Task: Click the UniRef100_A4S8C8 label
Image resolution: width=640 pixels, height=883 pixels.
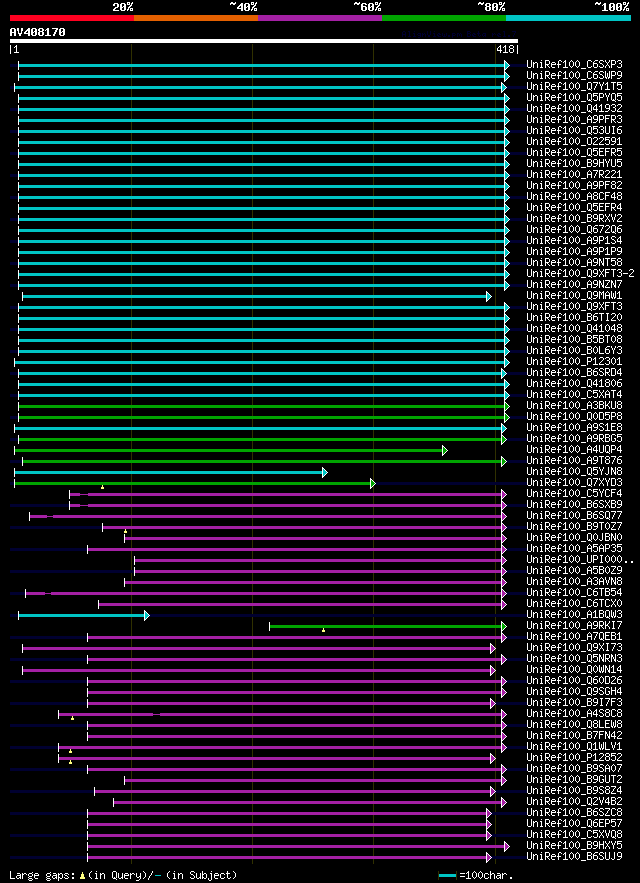Action: (574, 713)
